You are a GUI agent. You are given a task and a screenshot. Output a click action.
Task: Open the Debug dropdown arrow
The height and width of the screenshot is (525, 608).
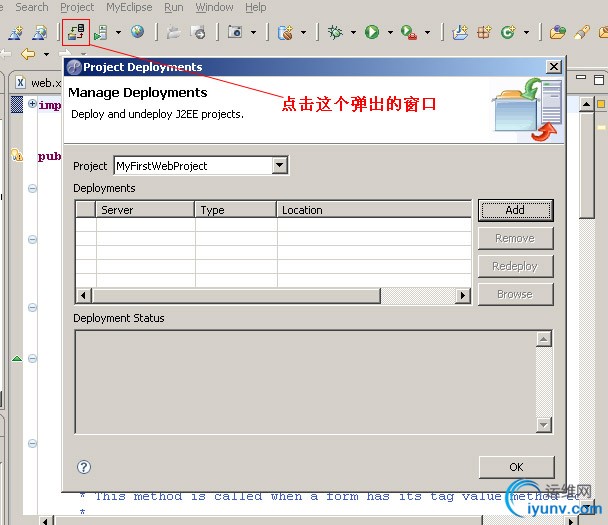pos(353,33)
